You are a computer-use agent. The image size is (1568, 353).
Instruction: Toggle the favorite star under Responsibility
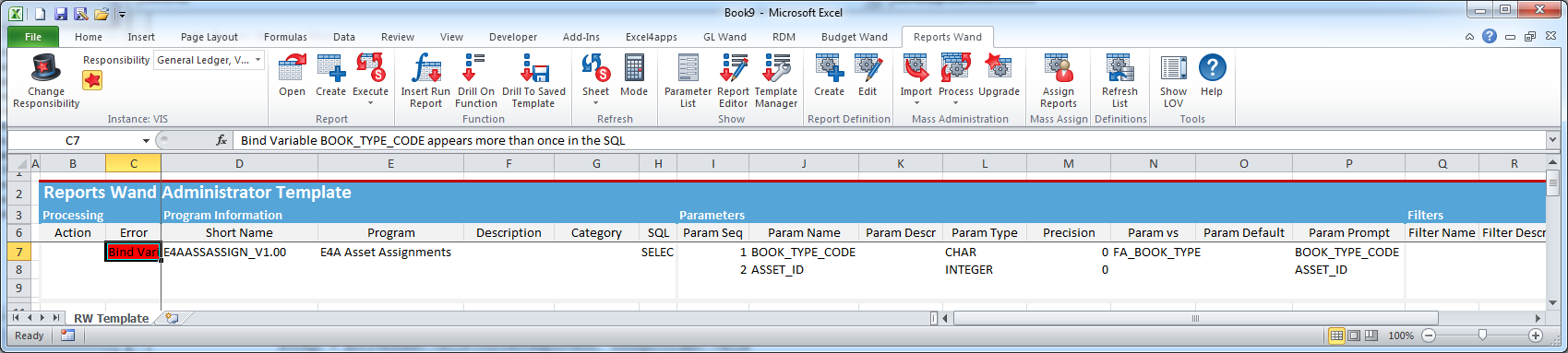coord(92,80)
